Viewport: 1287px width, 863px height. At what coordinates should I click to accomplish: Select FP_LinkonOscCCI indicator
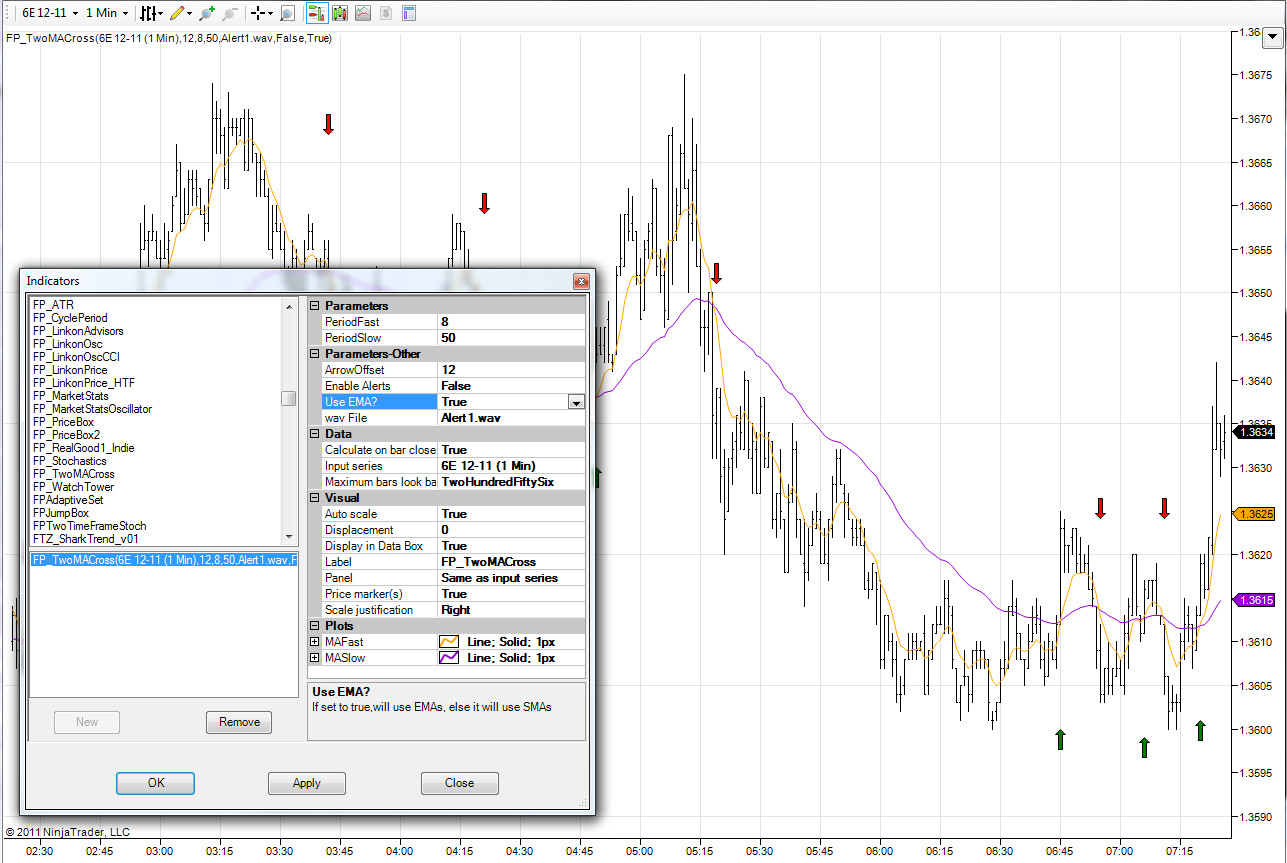(x=76, y=357)
